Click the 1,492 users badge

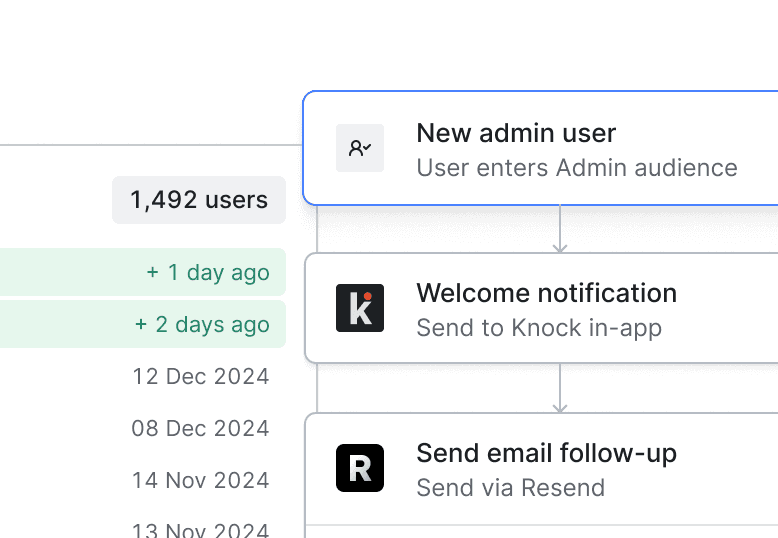tap(199, 200)
